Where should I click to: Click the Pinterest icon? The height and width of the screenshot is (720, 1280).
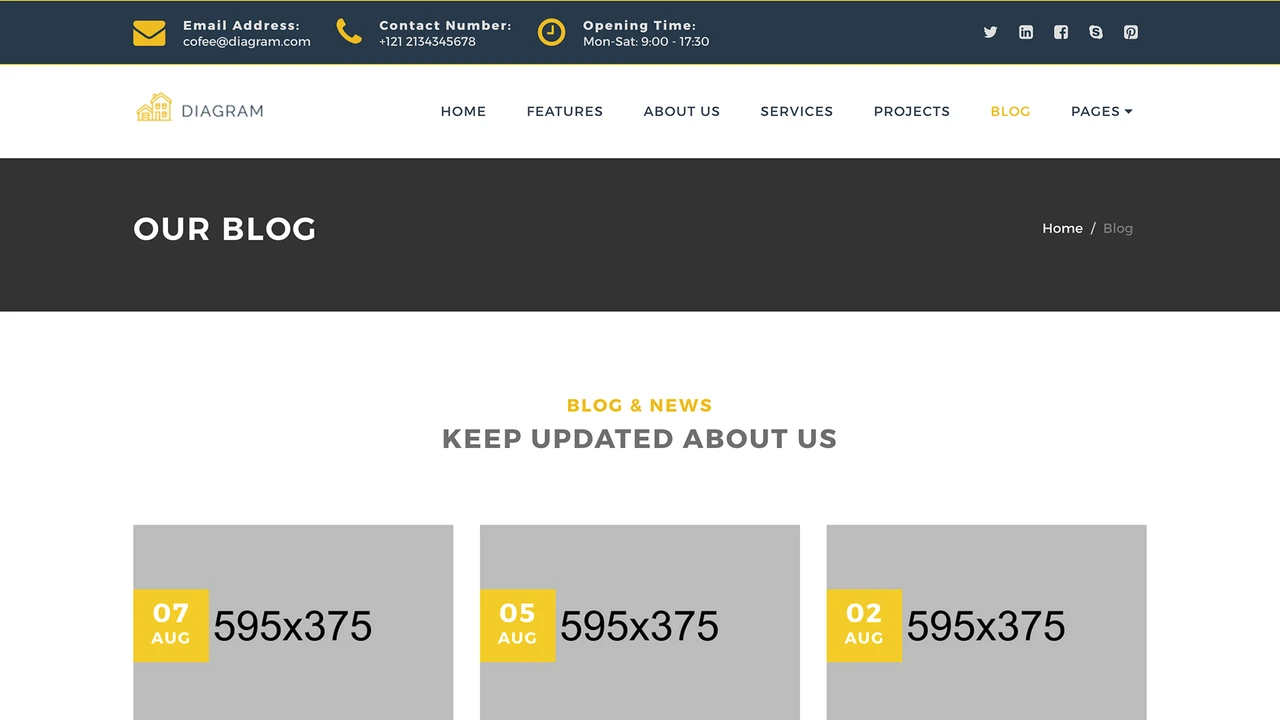coord(1131,32)
